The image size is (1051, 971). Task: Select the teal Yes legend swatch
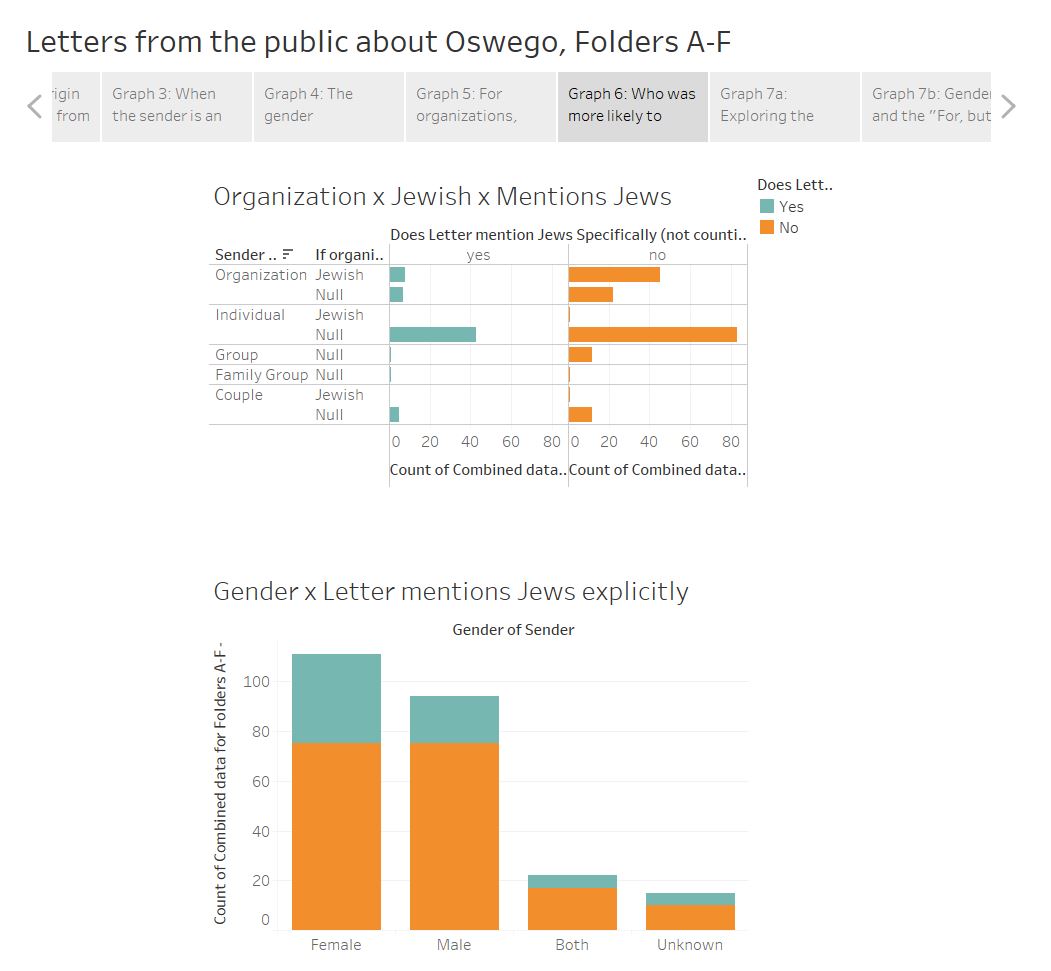click(767, 207)
